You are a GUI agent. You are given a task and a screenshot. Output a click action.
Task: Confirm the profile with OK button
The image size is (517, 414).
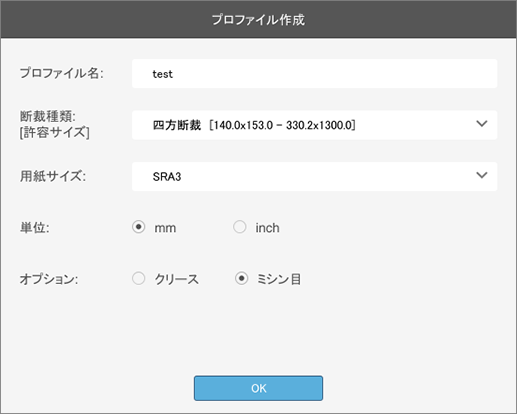[x=258, y=388]
